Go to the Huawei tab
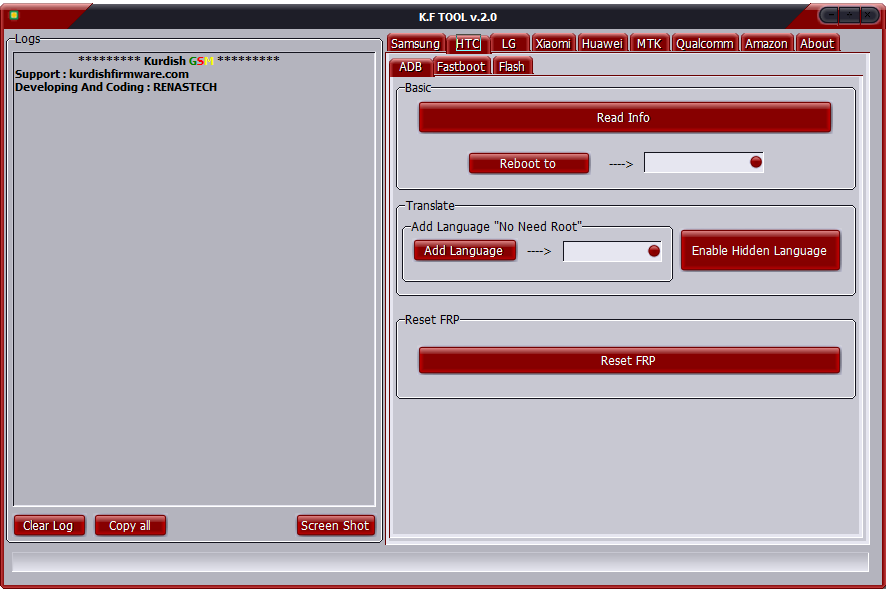Image resolution: width=886 pixels, height=589 pixels. [602, 44]
